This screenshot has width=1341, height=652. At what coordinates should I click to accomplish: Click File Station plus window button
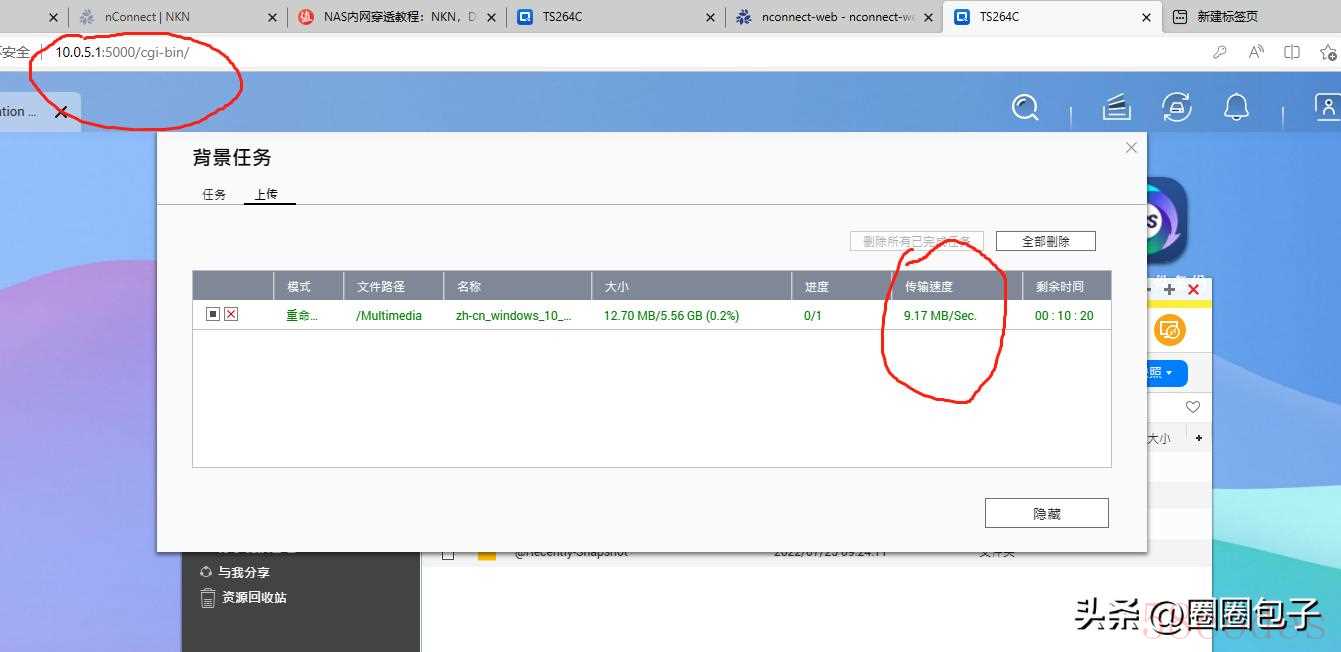pos(1169,289)
